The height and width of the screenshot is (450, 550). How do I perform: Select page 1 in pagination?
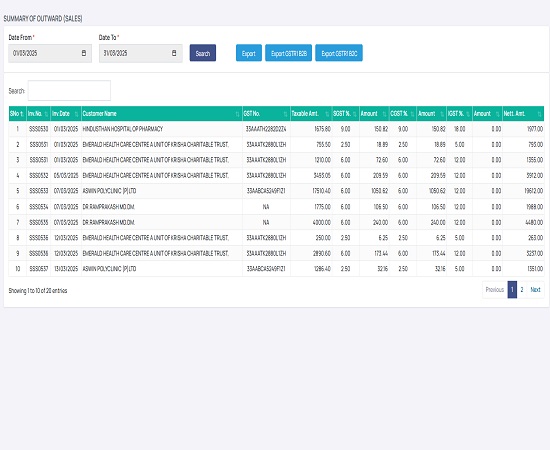[x=512, y=290]
